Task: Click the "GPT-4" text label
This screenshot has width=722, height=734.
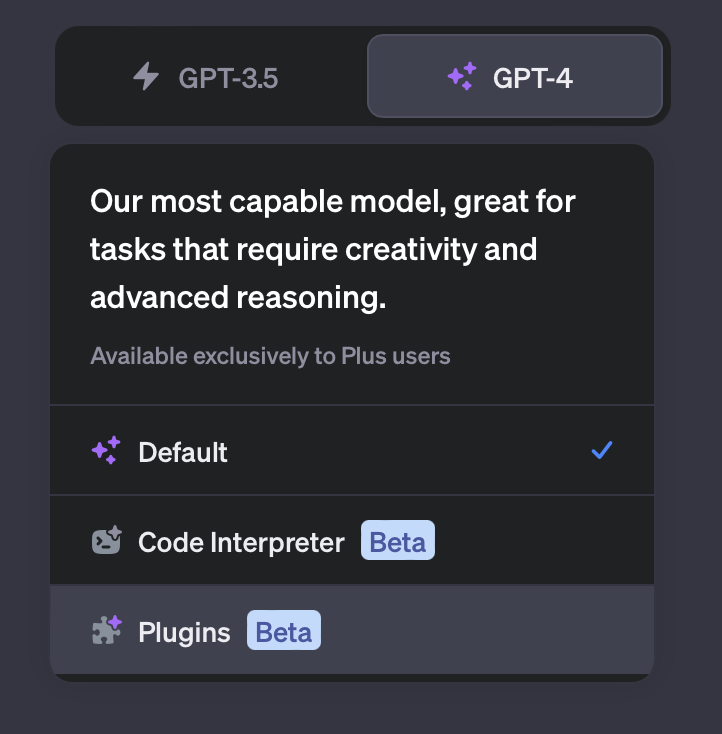Action: 533,78
